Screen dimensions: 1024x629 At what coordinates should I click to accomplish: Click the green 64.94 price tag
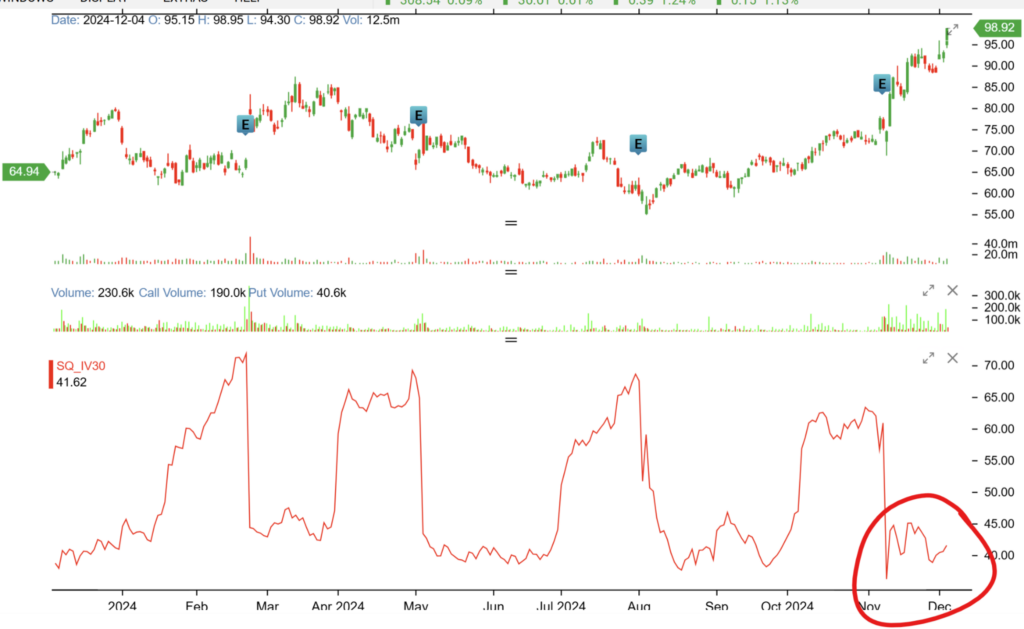coord(25,172)
